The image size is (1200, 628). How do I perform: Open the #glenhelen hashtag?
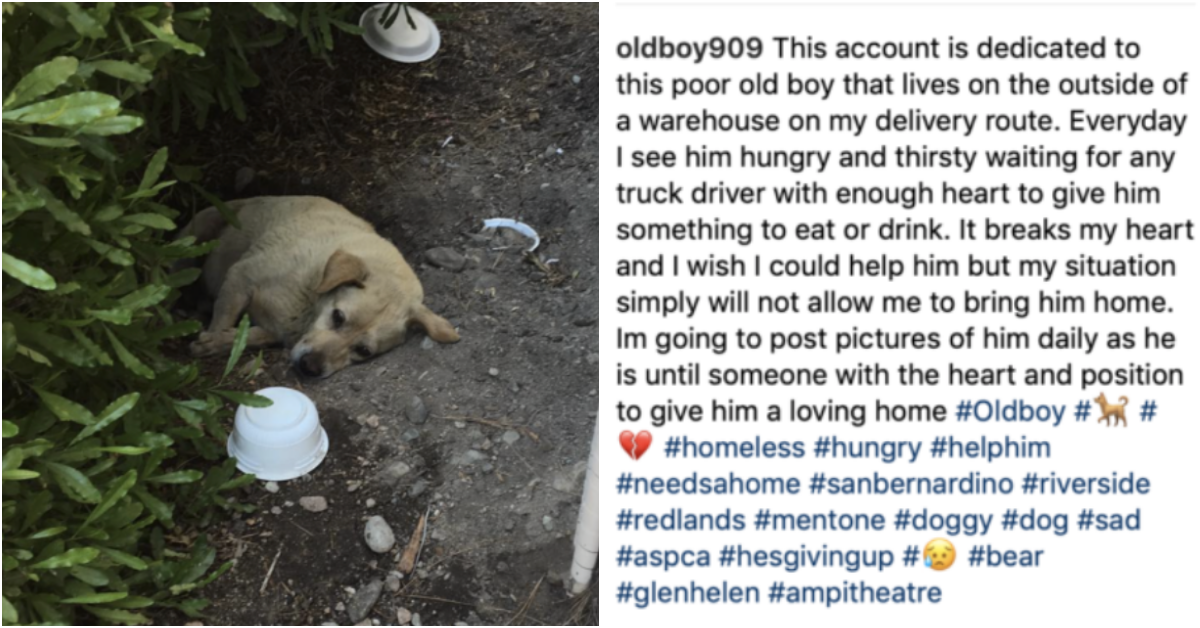point(687,593)
